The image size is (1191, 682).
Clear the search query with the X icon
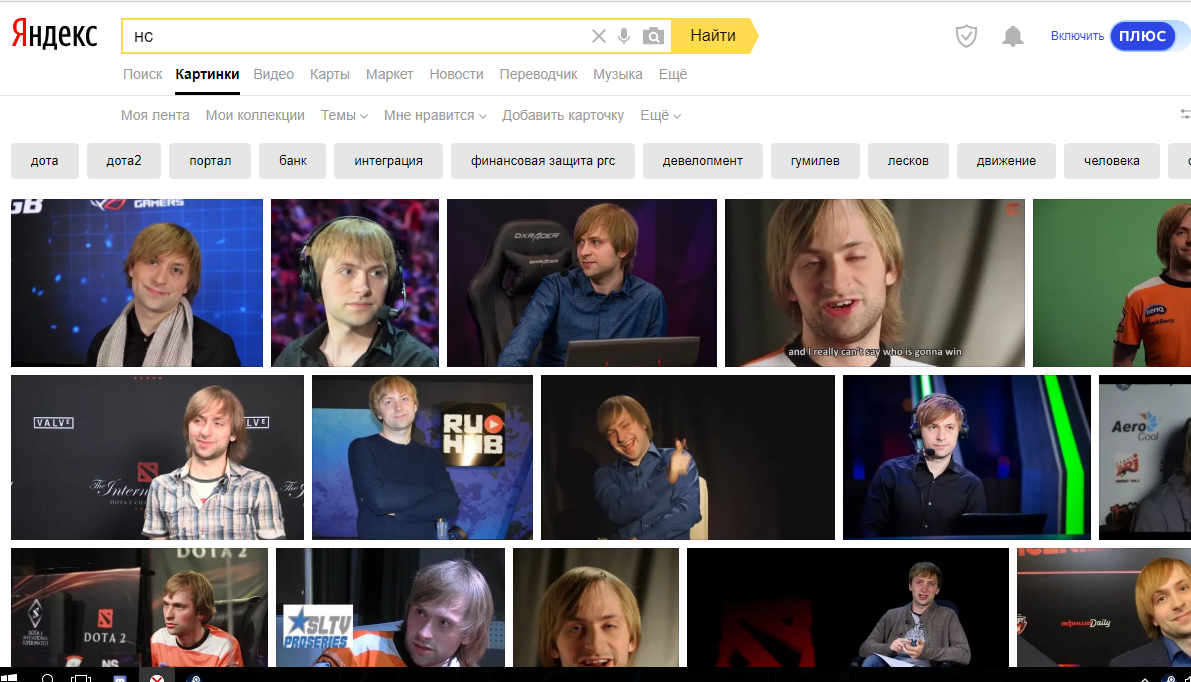[x=599, y=36]
